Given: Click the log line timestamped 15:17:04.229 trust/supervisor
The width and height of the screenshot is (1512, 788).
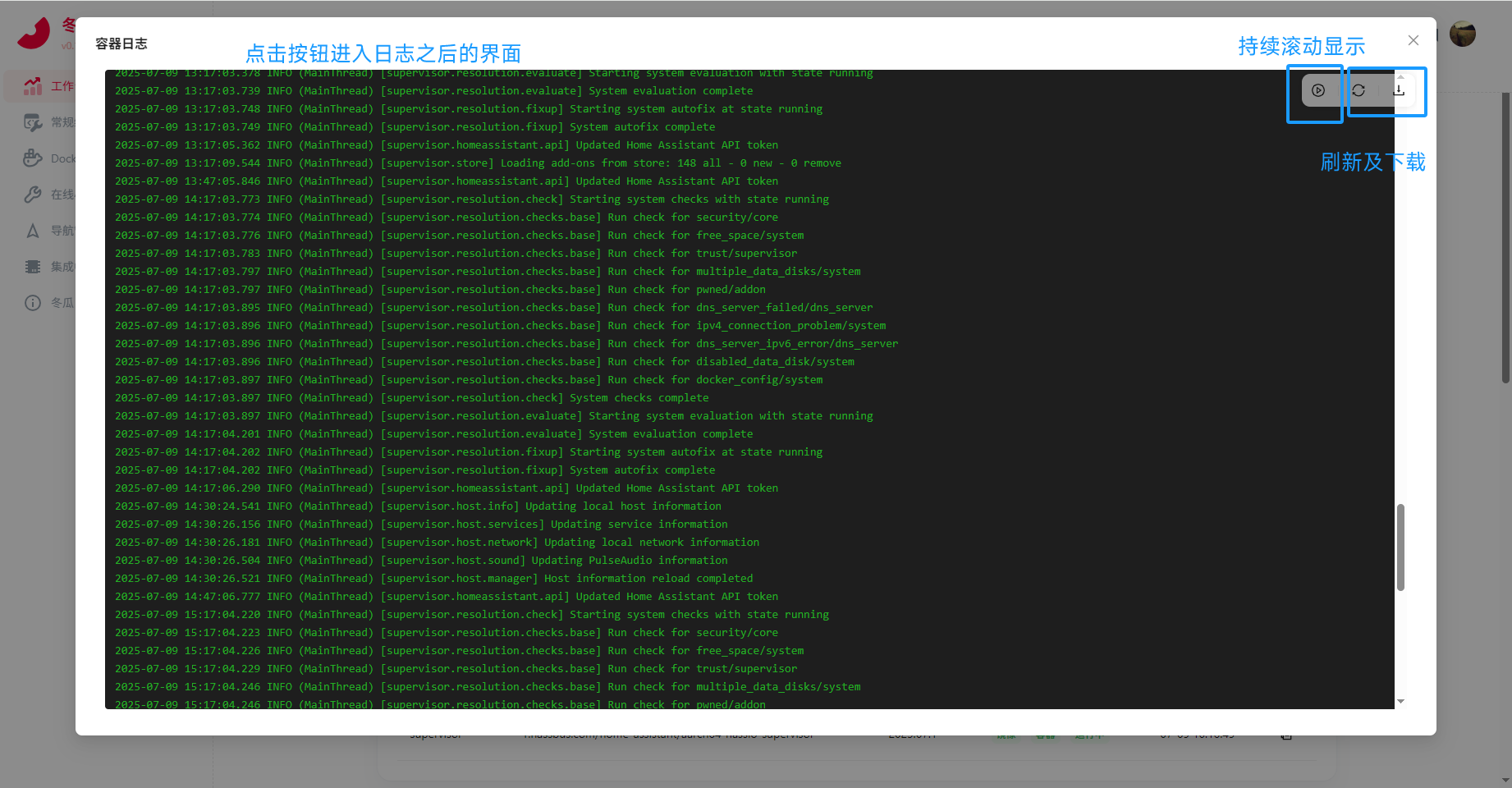Looking at the screenshot, I should click(x=456, y=669).
